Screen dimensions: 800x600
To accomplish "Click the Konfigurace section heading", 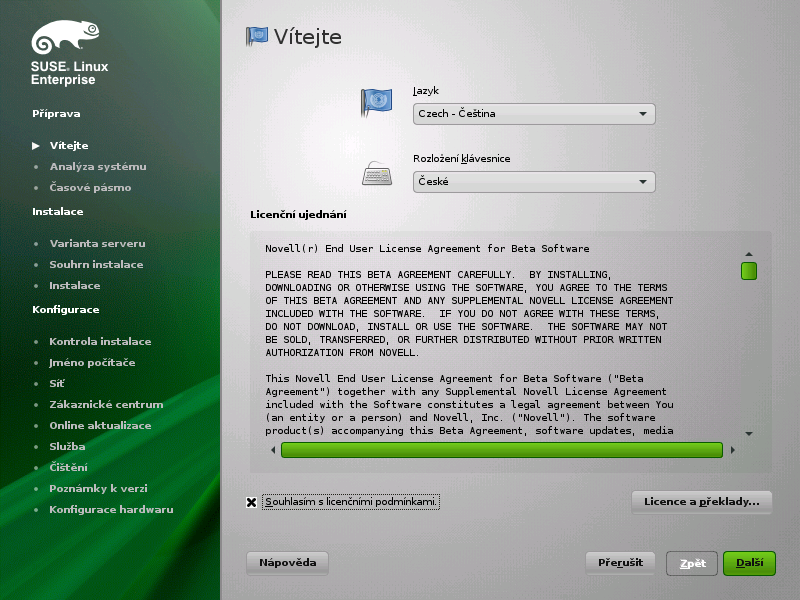I will pos(66,310).
